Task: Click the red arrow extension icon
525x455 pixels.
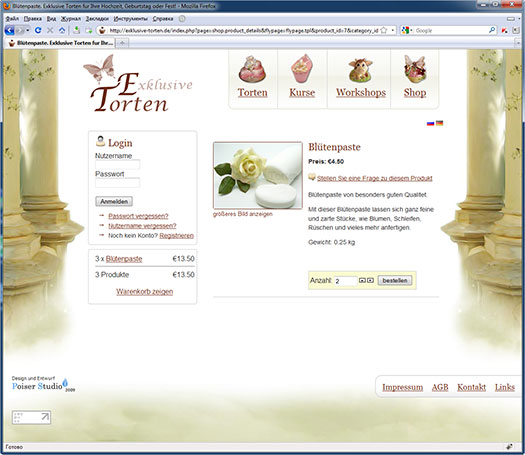Action: coord(505,30)
